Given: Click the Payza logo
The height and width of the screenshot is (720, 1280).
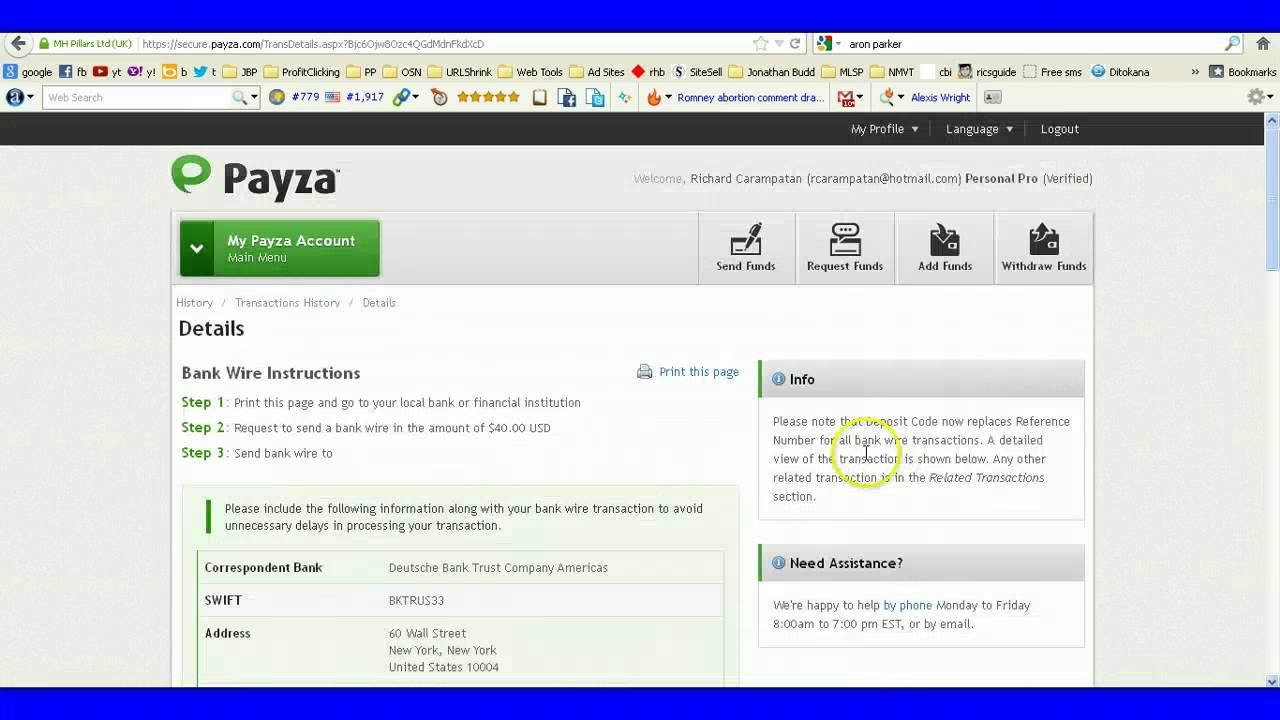Looking at the screenshot, I should point(256,177).
